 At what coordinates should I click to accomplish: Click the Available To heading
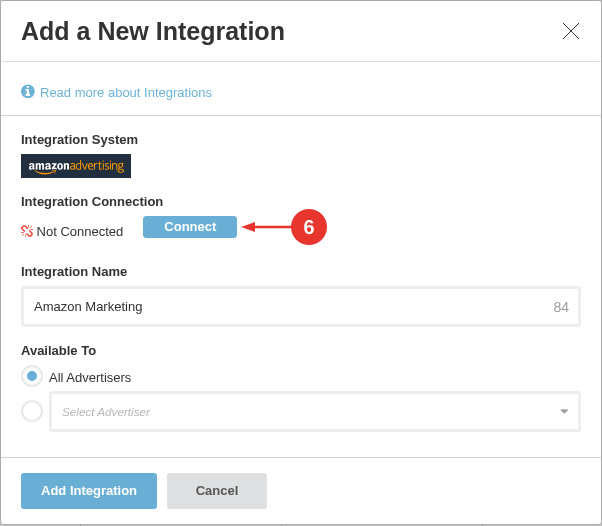click(x=58, y=351)
